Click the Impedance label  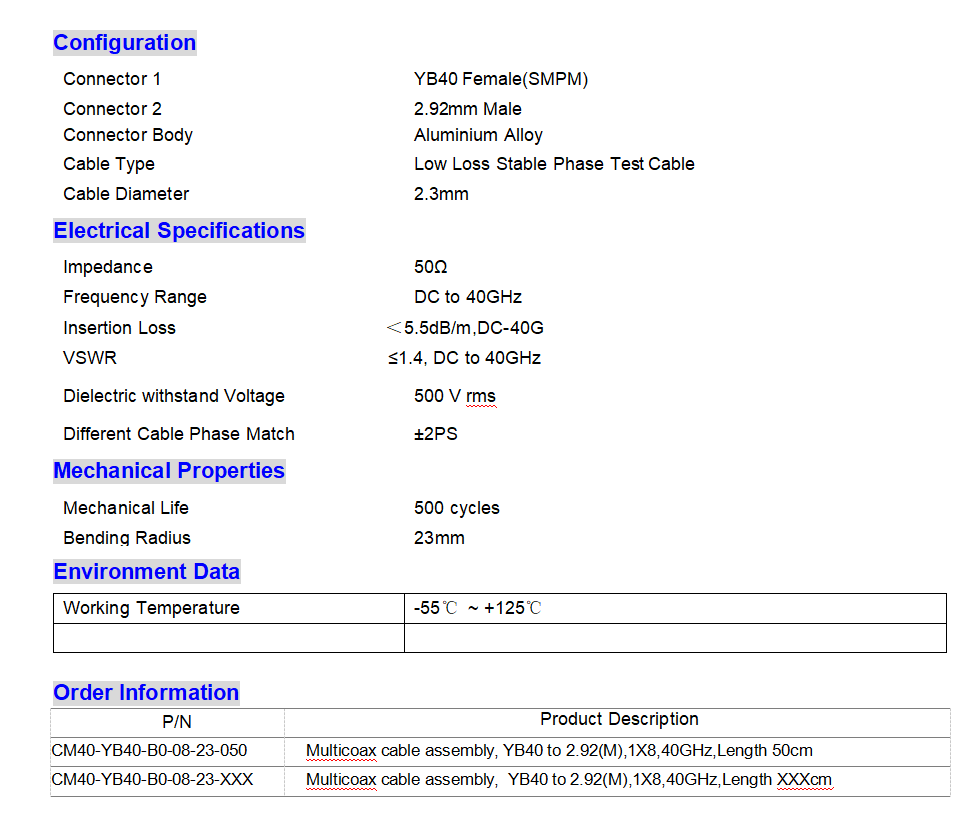click(108, 267)
